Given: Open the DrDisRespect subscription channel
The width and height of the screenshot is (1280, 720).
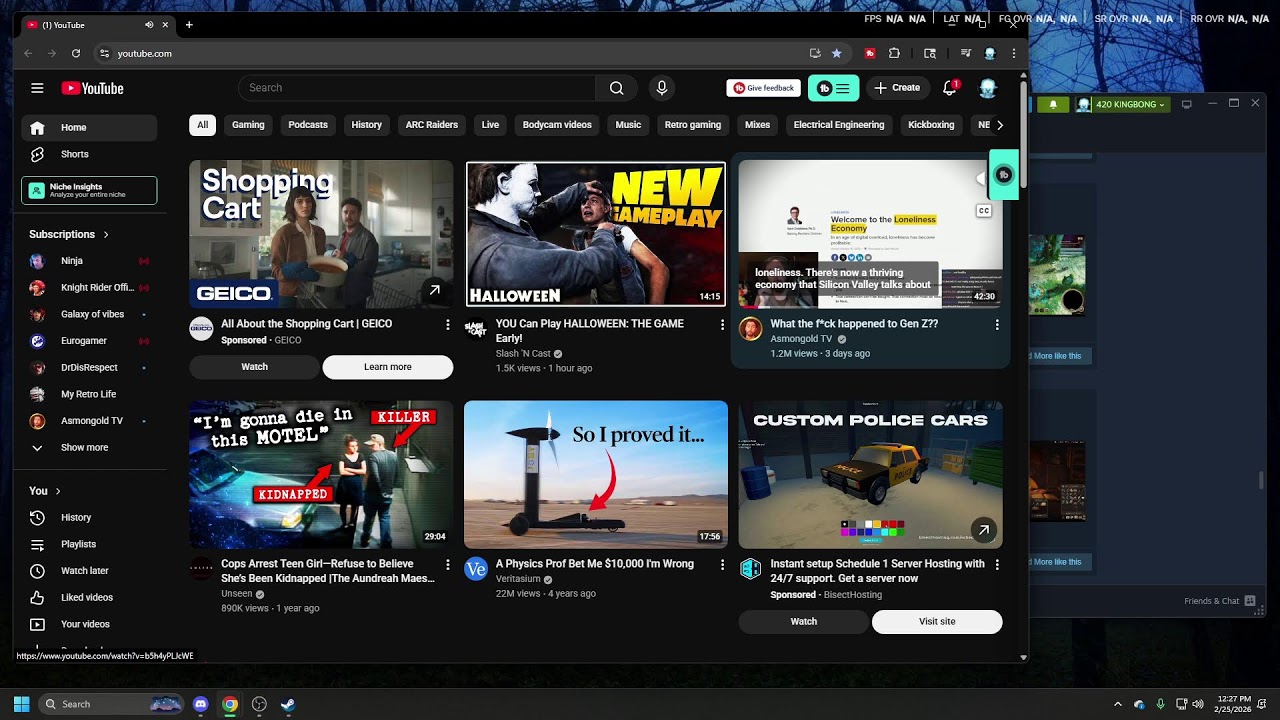Looking at the screenshot, I should coord(89,367).
